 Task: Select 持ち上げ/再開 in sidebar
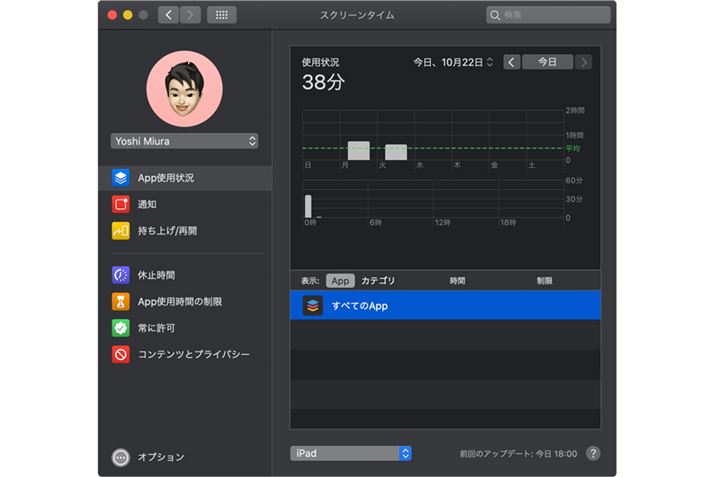click(185, 231)
